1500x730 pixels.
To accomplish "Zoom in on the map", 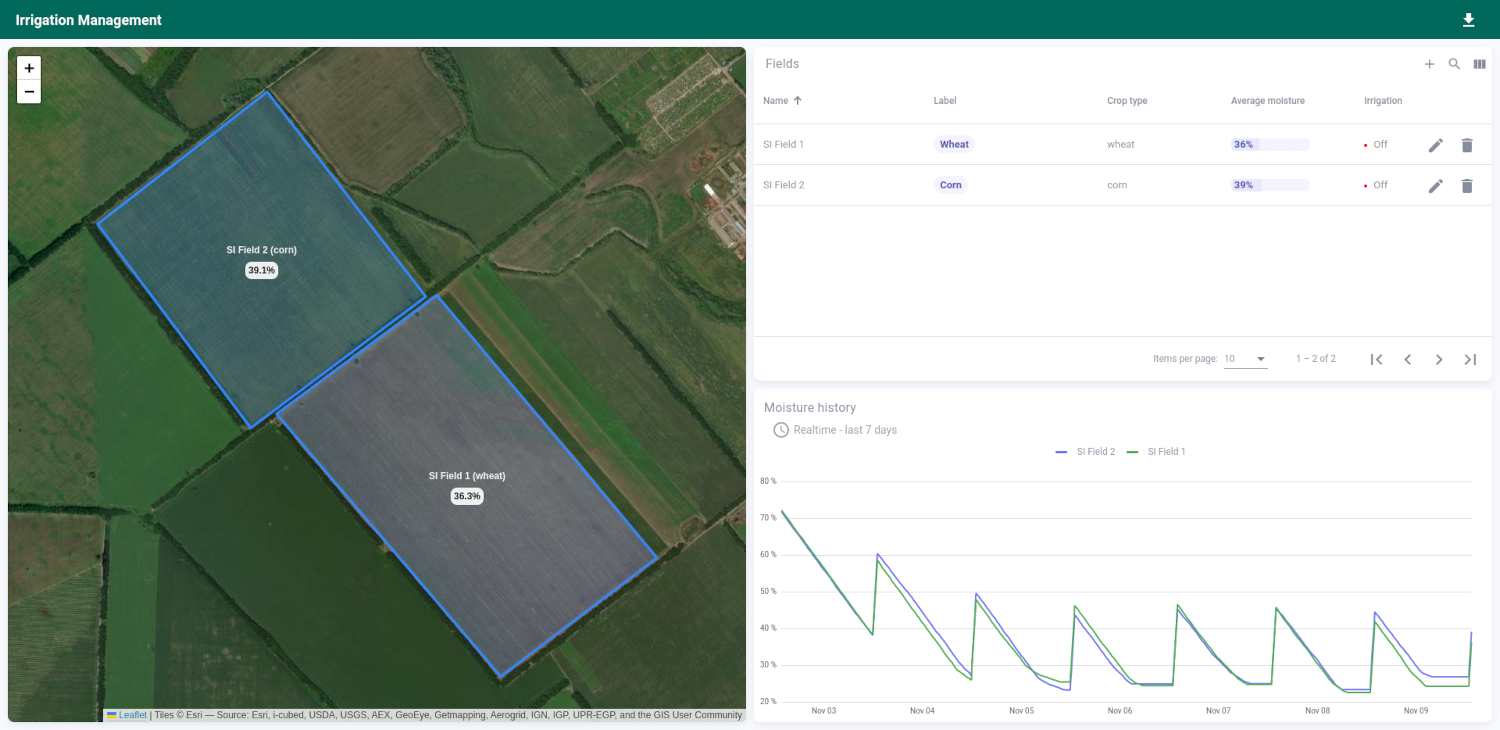I will point(29,68).
